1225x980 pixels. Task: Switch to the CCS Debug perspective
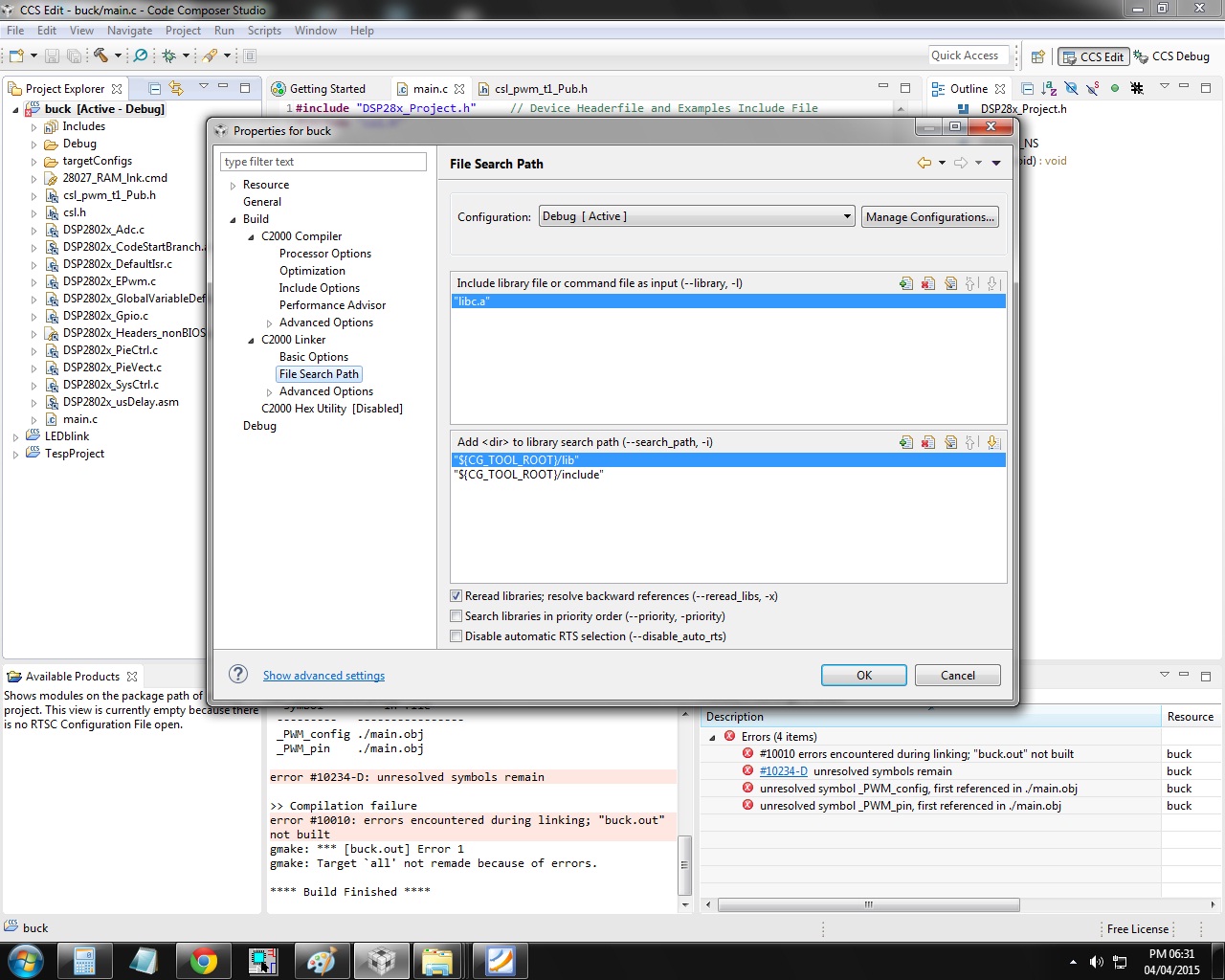click(1172, 56)
